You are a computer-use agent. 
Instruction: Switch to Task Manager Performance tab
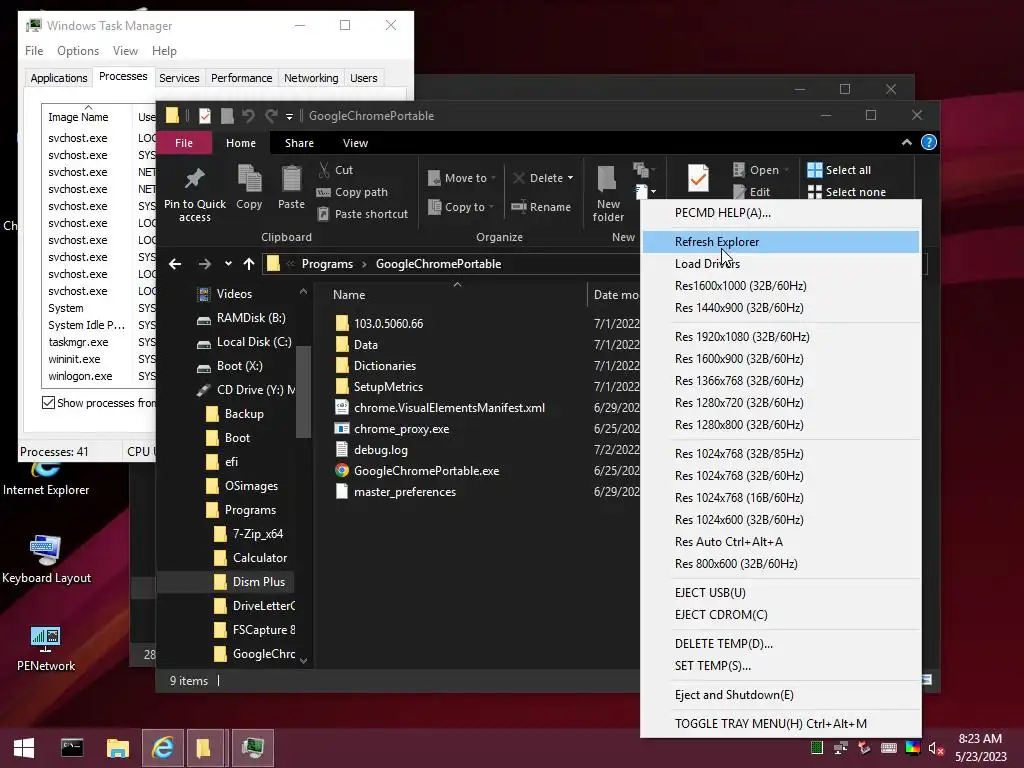coord(241,78)
